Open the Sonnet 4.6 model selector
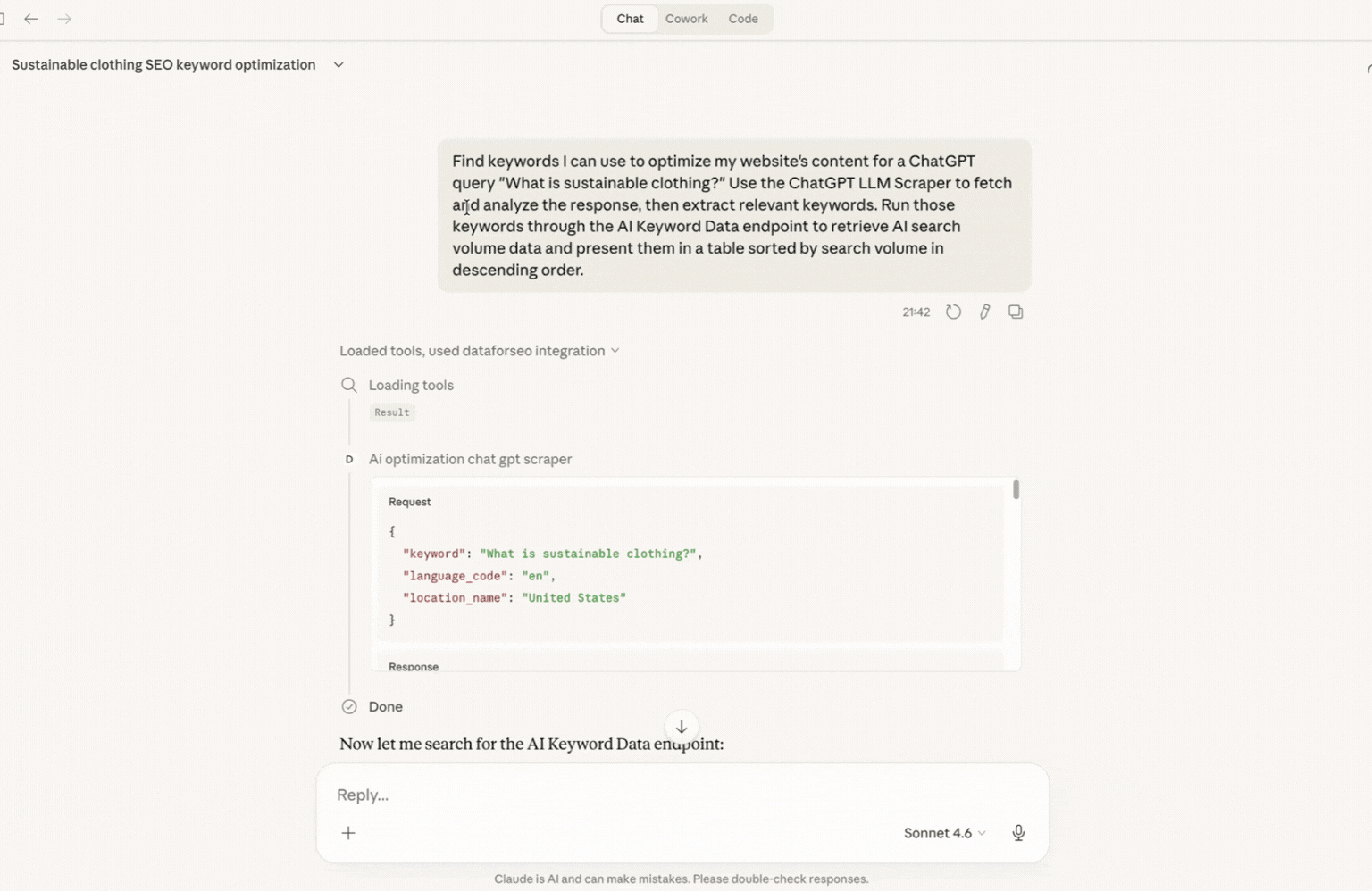The height and width of the screenshot is (891, 1372). pos(944,833)
